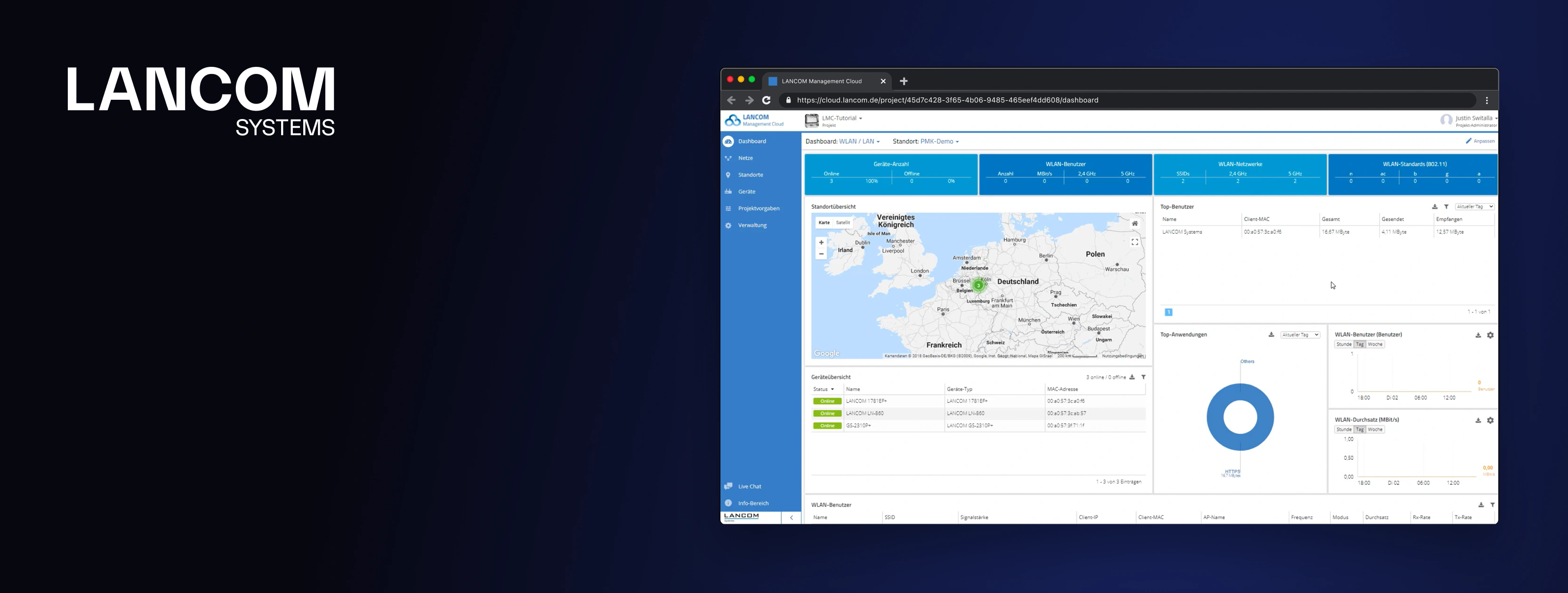Open the Dashboard sidebar icon

click(728, 141)
